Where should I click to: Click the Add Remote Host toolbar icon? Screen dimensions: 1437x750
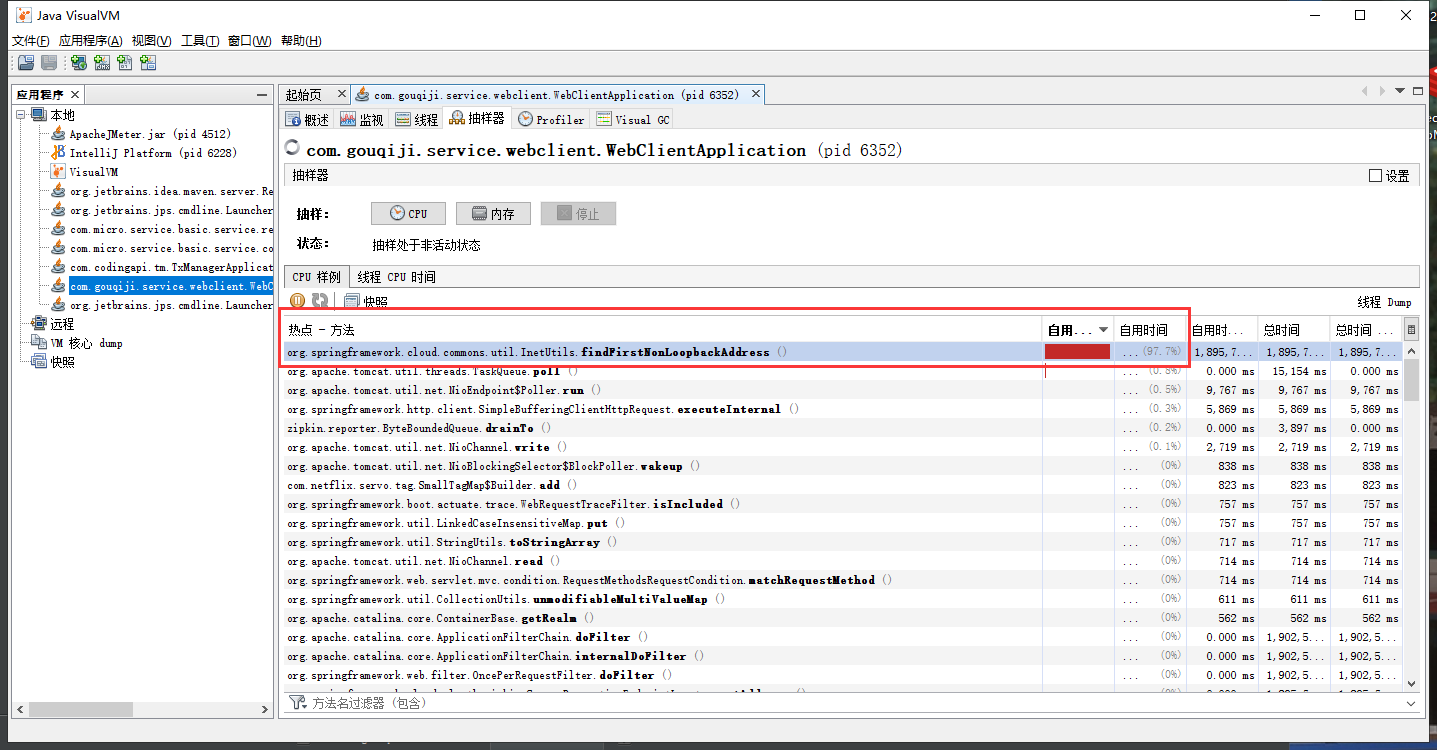pos(78,62)
